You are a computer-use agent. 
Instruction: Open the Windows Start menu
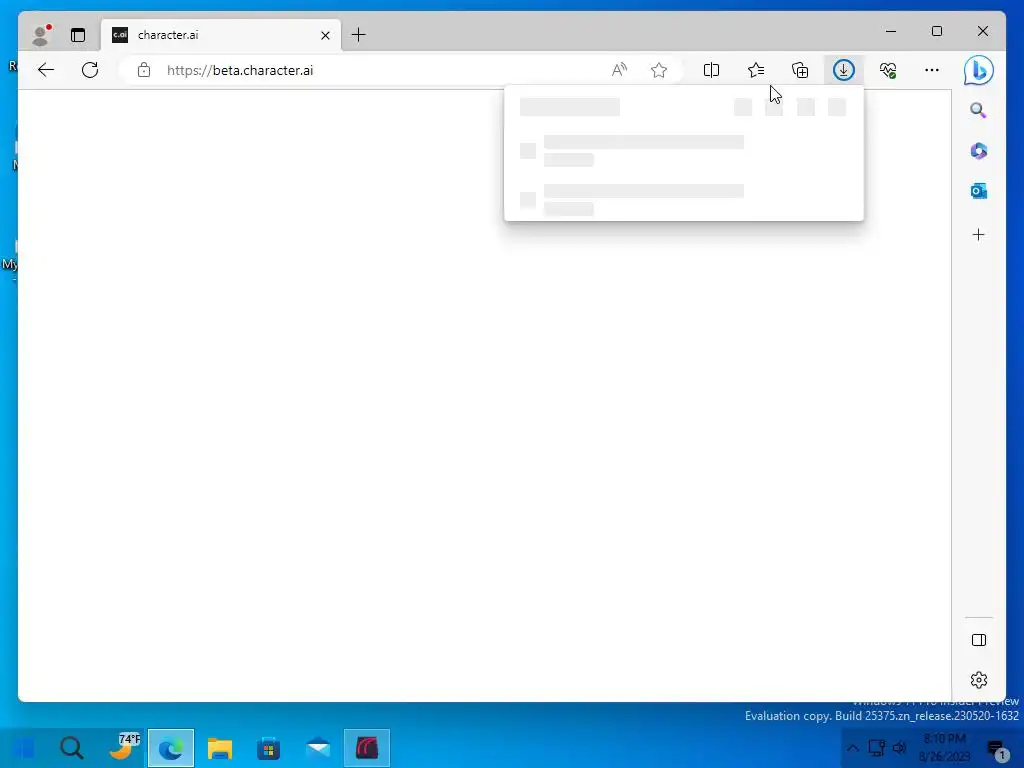click(24, 748)
